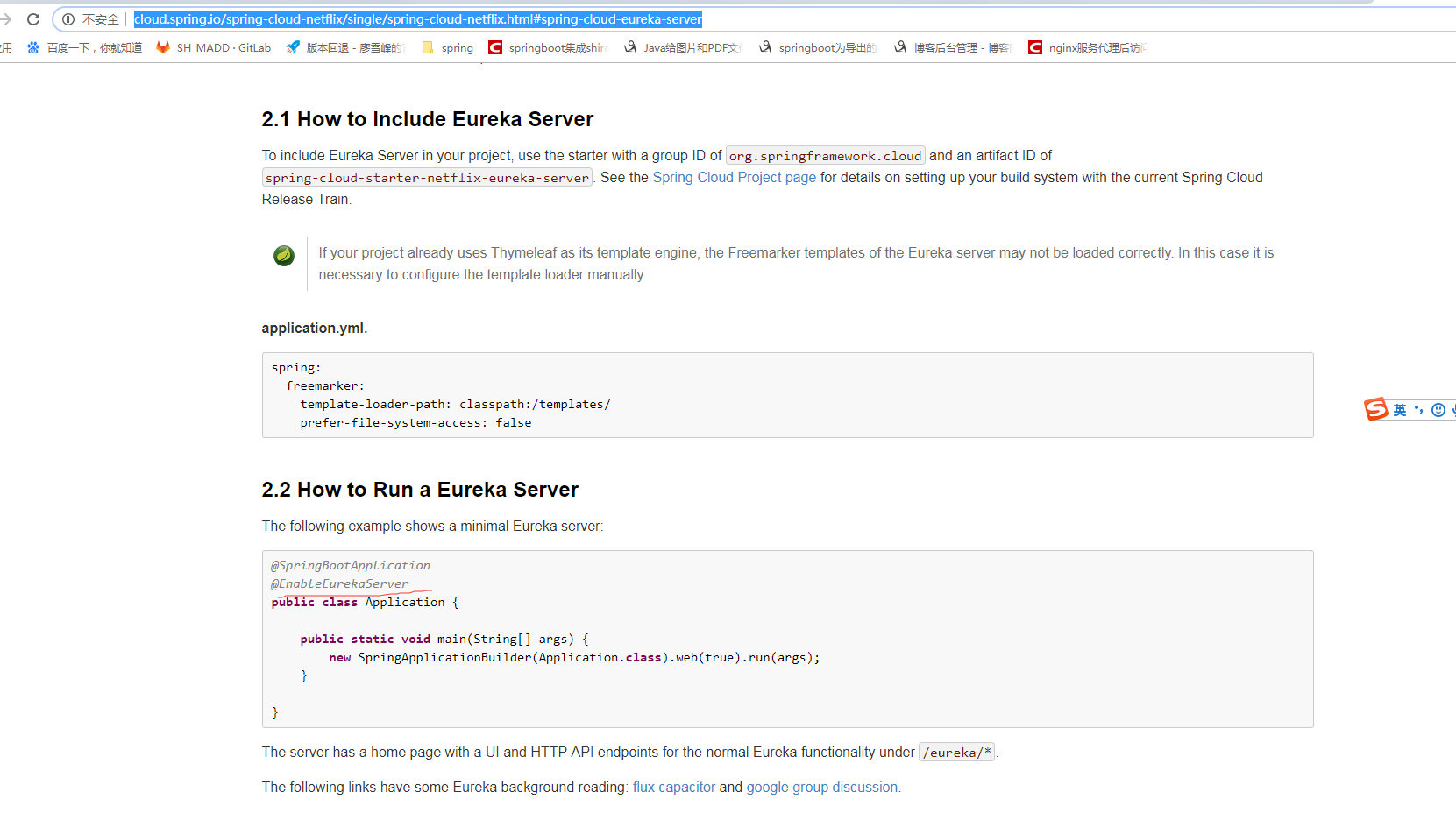The width and height of the screenshot is (1456, 813).
Task: Open the nginx服务代理 bookmark
Action: [x=1088, y=47]
